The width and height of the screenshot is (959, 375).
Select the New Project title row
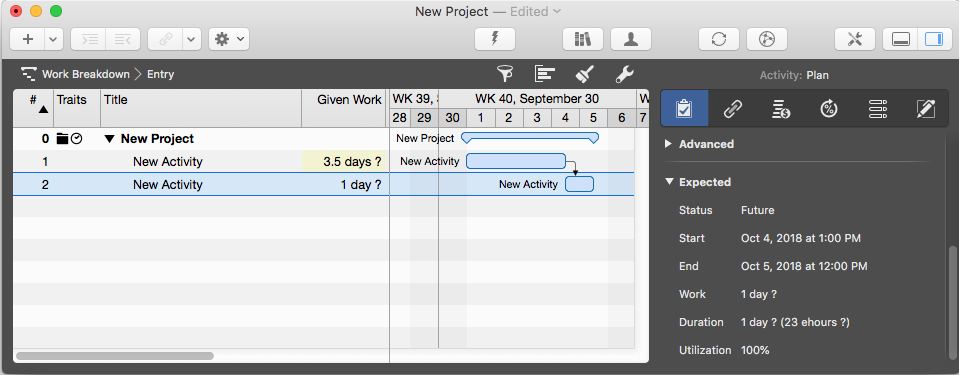tap(157, 139)
